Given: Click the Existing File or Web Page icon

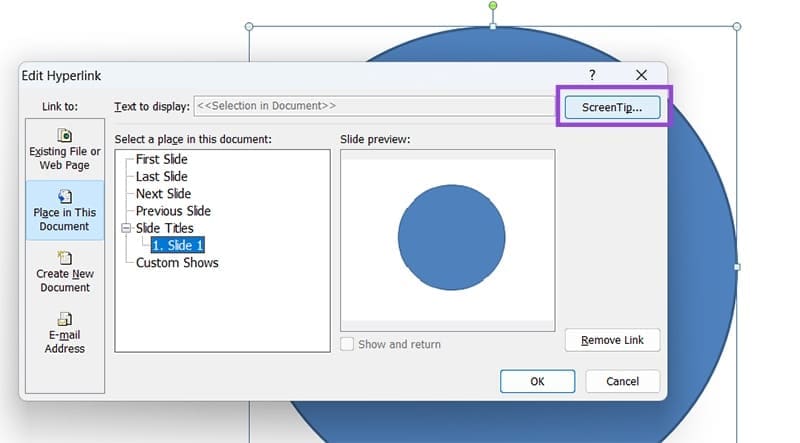Looking at the screenshot, I should click(65, 135).
